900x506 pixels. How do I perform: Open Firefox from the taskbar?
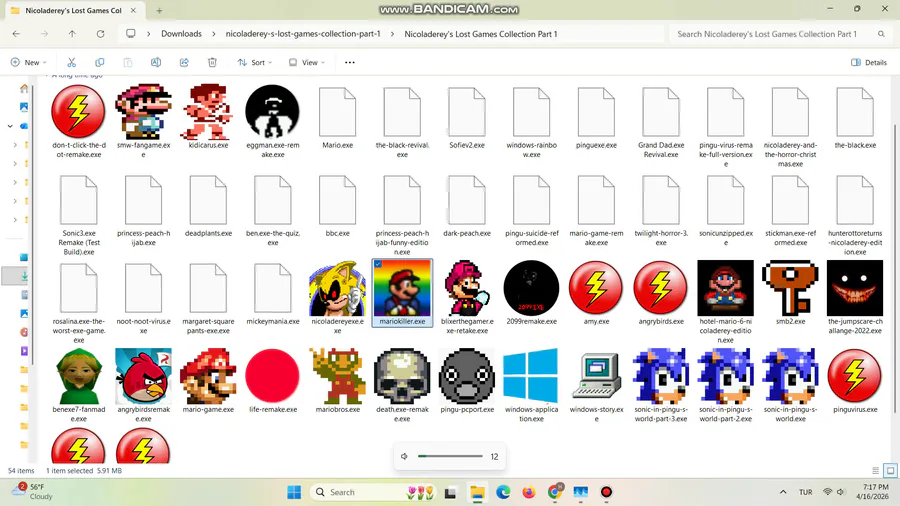point(529,492)
